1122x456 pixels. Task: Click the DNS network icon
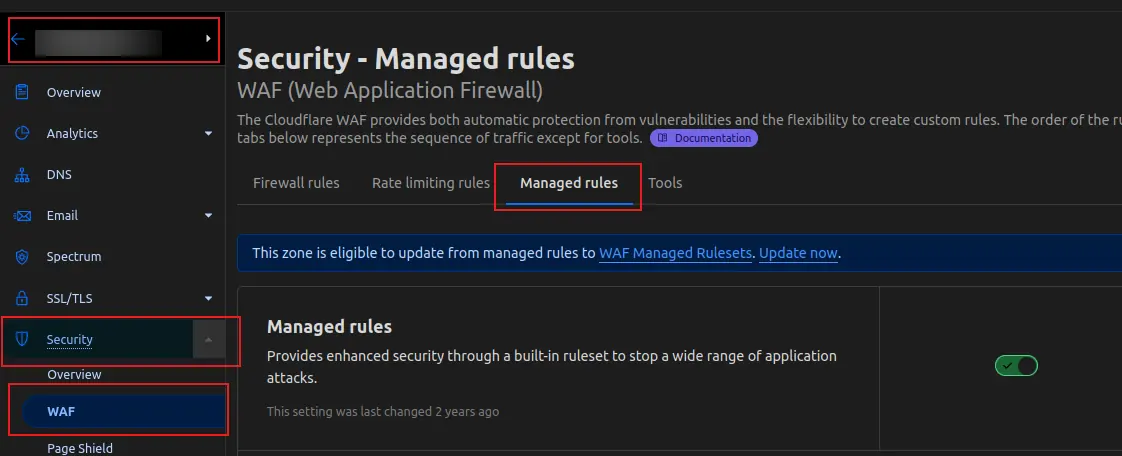22,174
